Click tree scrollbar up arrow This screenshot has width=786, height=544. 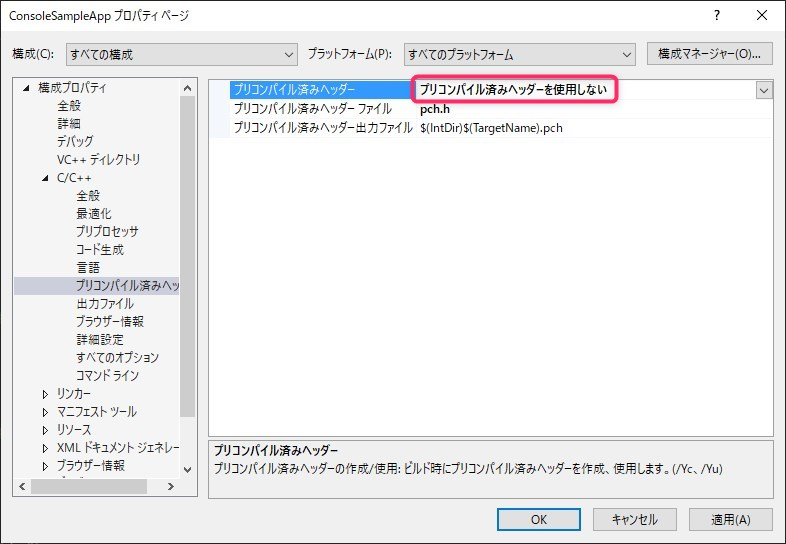(187, 88)
